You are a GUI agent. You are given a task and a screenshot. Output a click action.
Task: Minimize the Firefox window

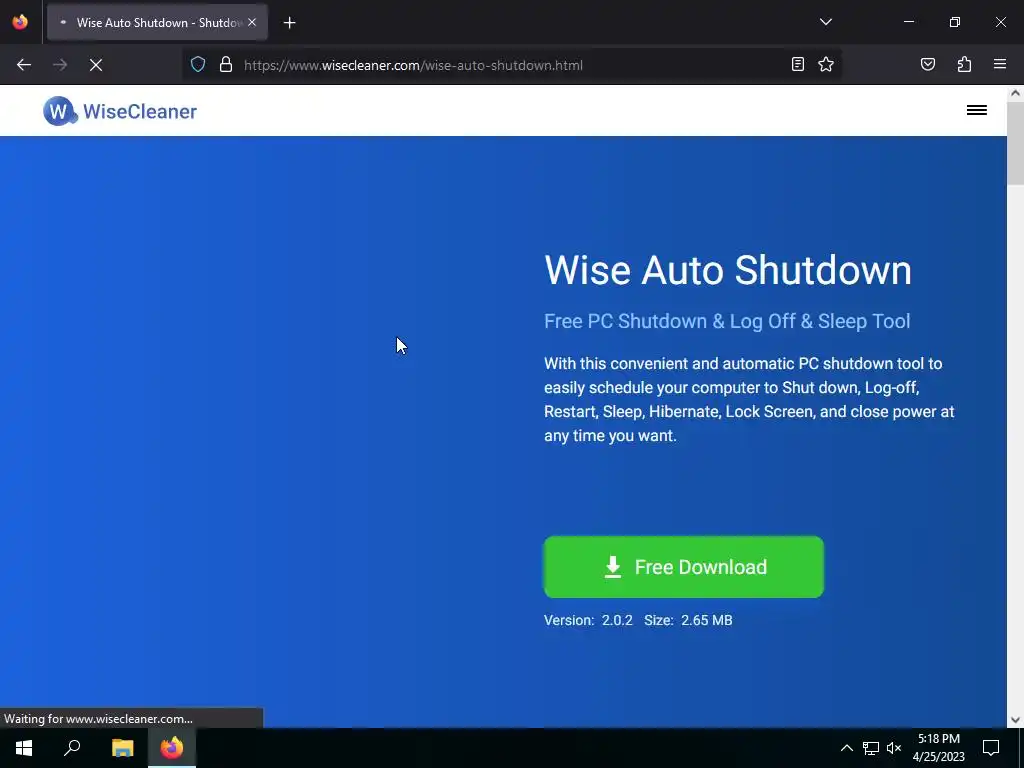908,22
